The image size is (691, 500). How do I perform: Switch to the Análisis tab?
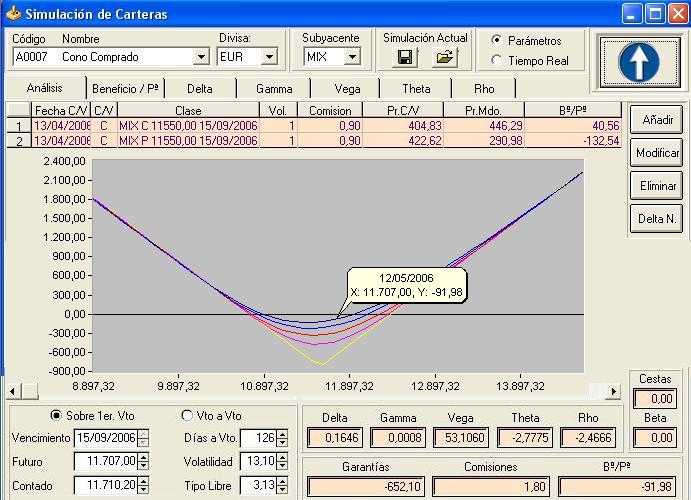point(45,88)
